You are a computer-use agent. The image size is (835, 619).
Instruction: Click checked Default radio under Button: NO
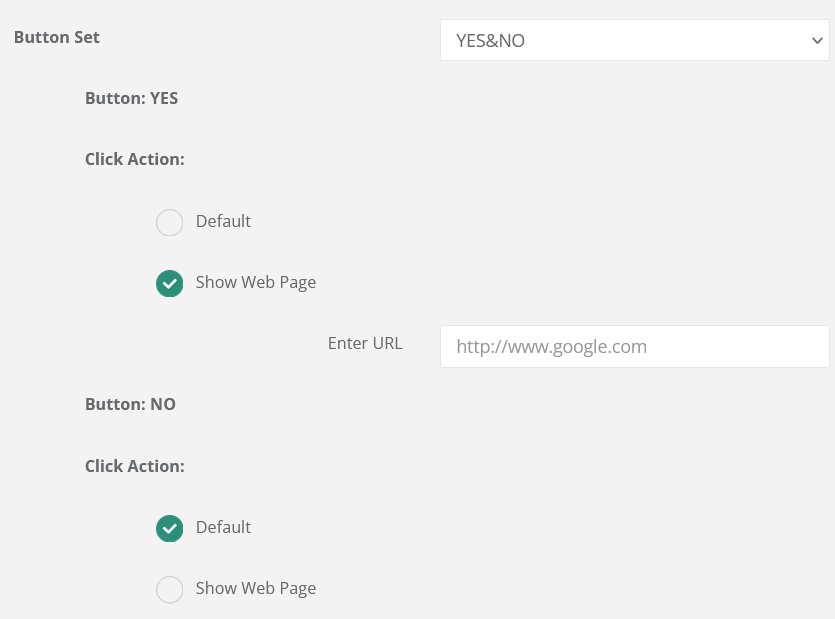(x=170, y=528)
